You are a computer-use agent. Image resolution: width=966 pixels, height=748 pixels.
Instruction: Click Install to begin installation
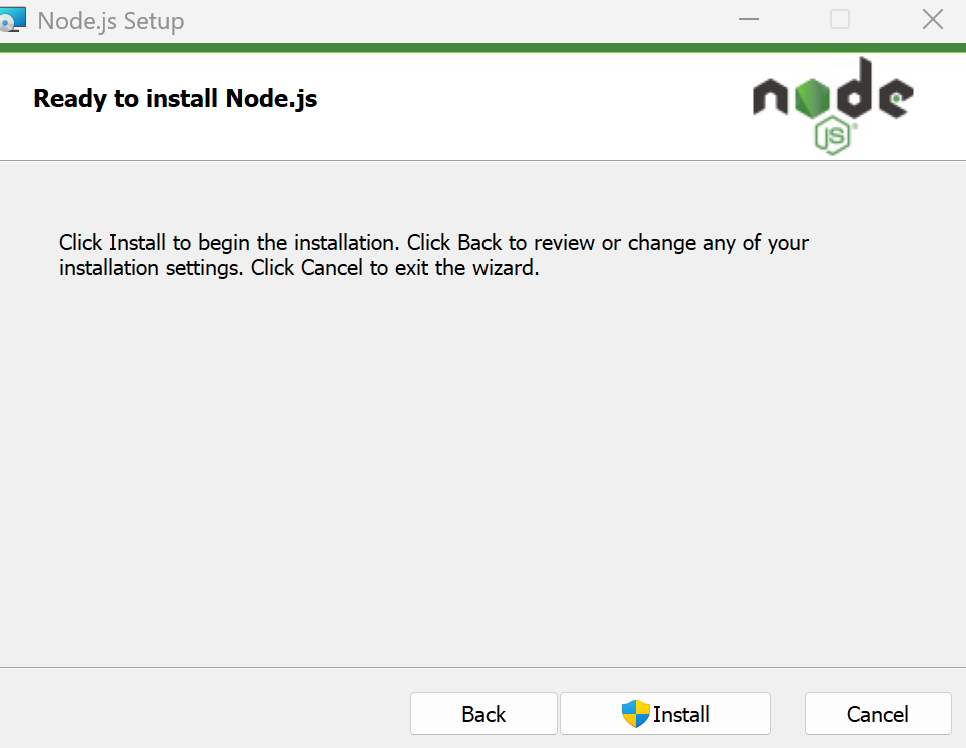[x=665, y=714]
